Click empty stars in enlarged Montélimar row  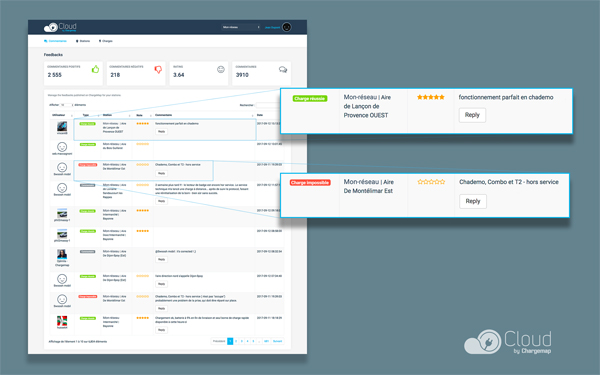tap(431, 182)
